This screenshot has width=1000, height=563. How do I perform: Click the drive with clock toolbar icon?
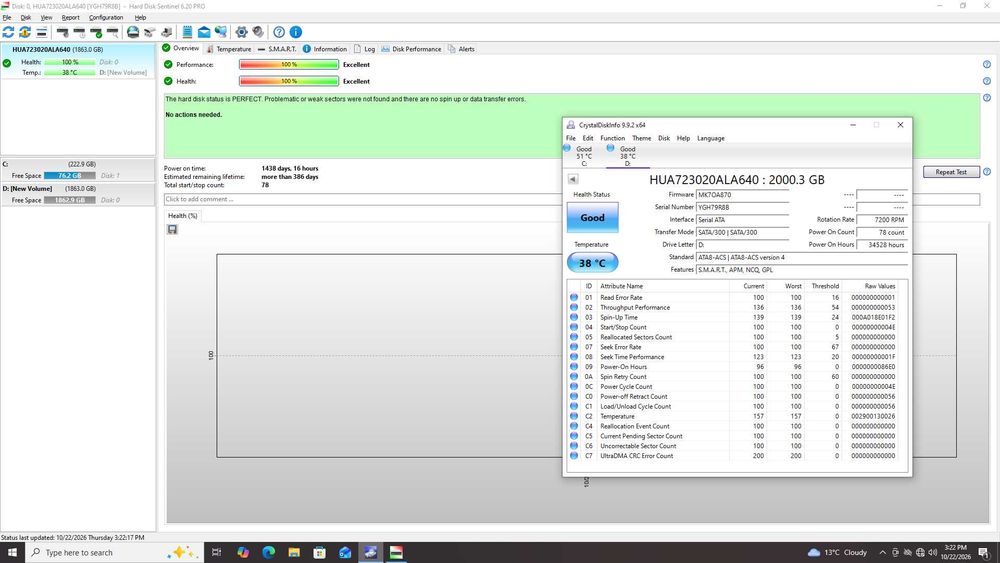coord(79,32)
